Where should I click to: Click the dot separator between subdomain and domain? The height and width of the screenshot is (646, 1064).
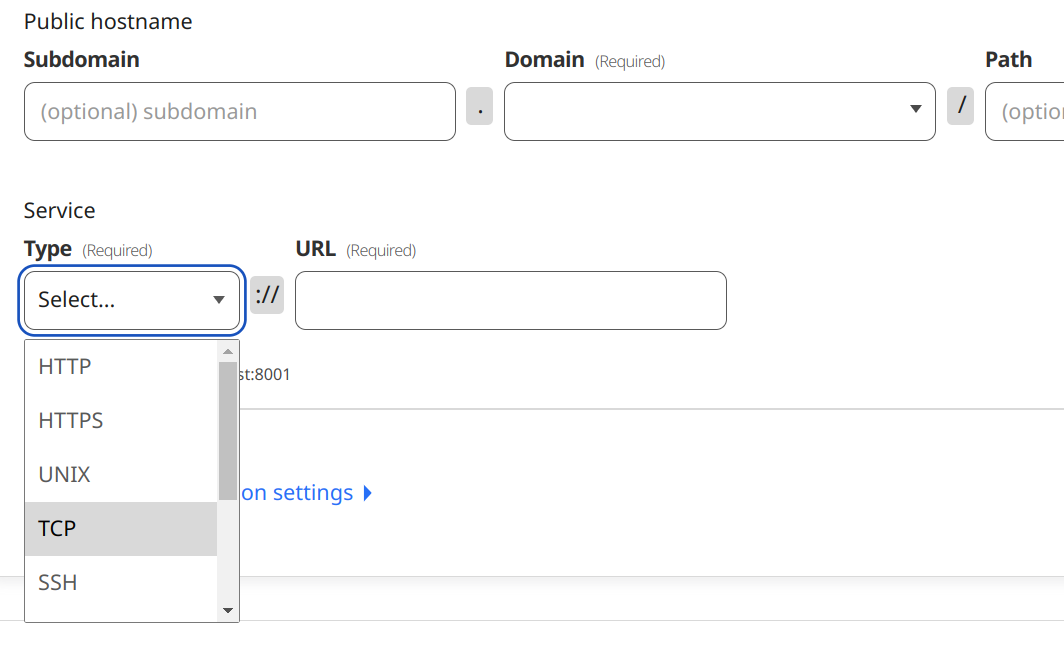click(479, 106)
